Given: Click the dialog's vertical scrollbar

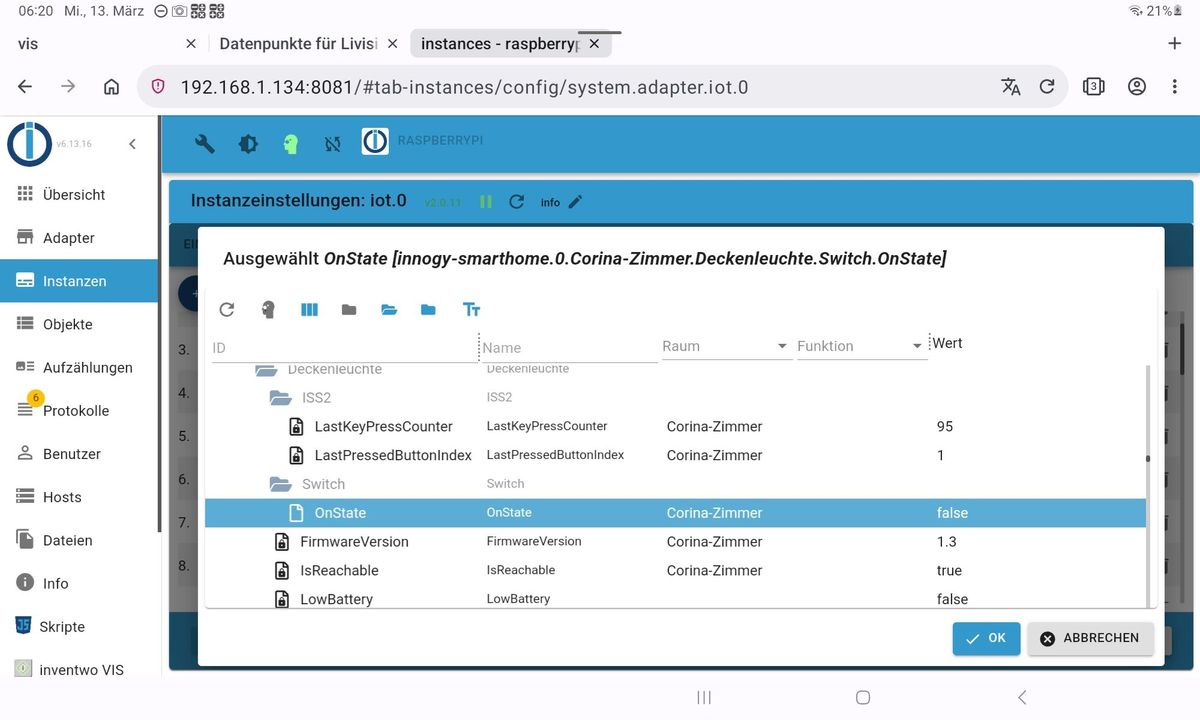Looking at the screenshot, I should (x=1148, y=460).
